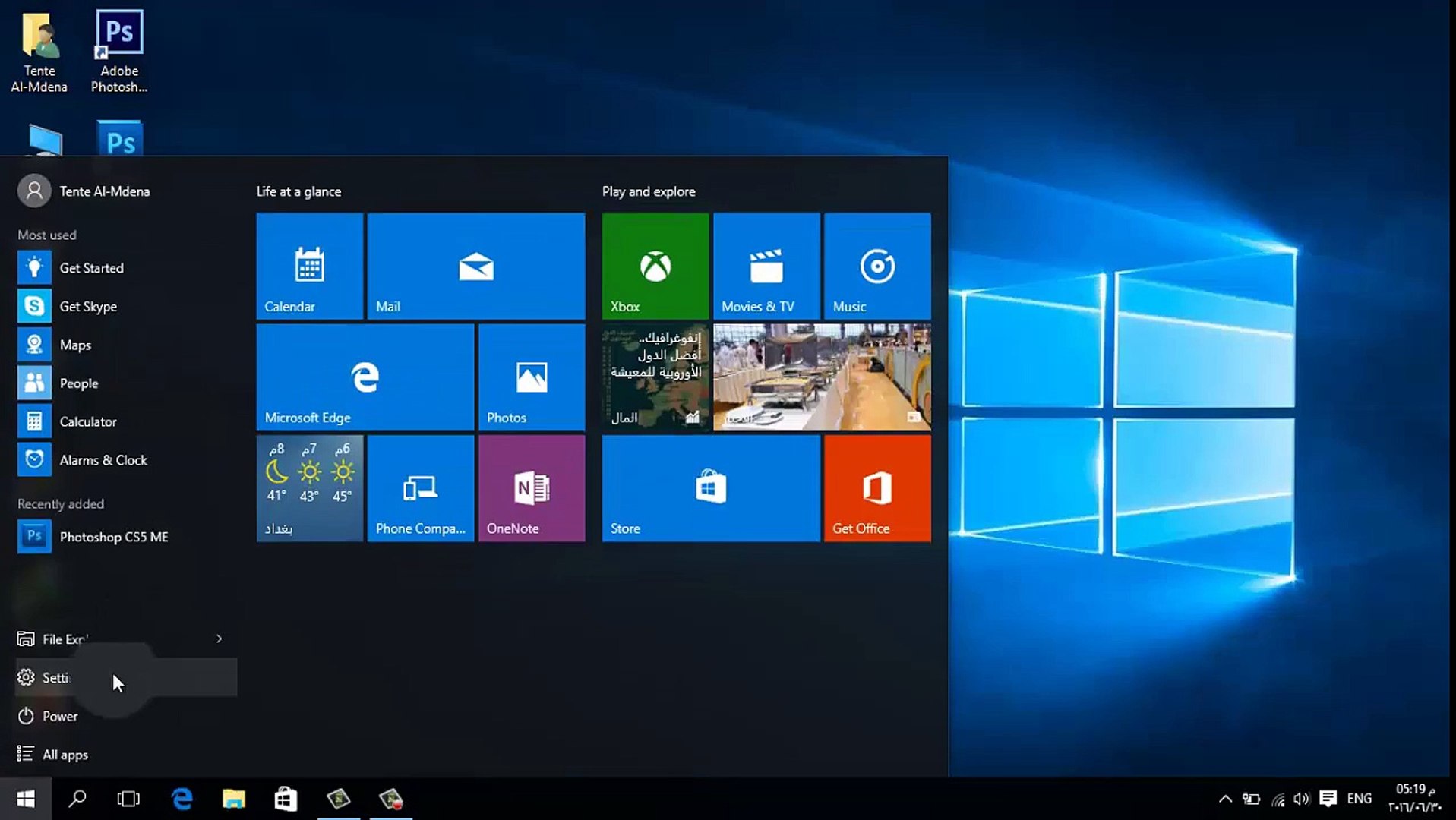Expand File Explorer jump list arrow

pos(219,639)
